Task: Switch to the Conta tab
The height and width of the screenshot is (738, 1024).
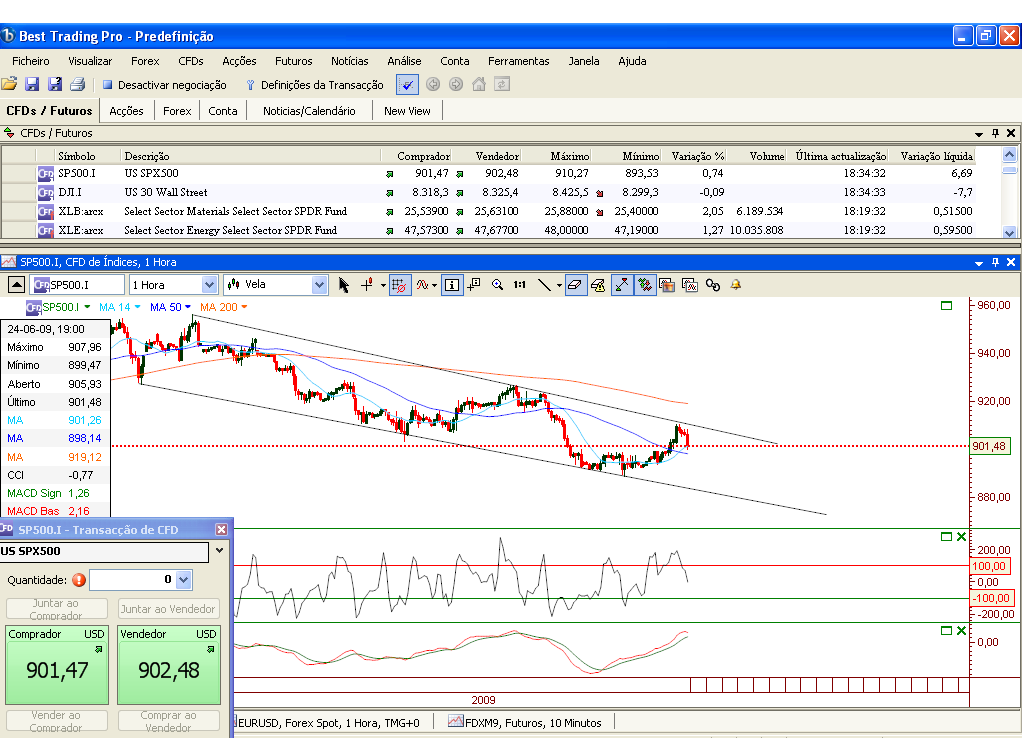Action: pyautogui.click(x=223, y=111)
